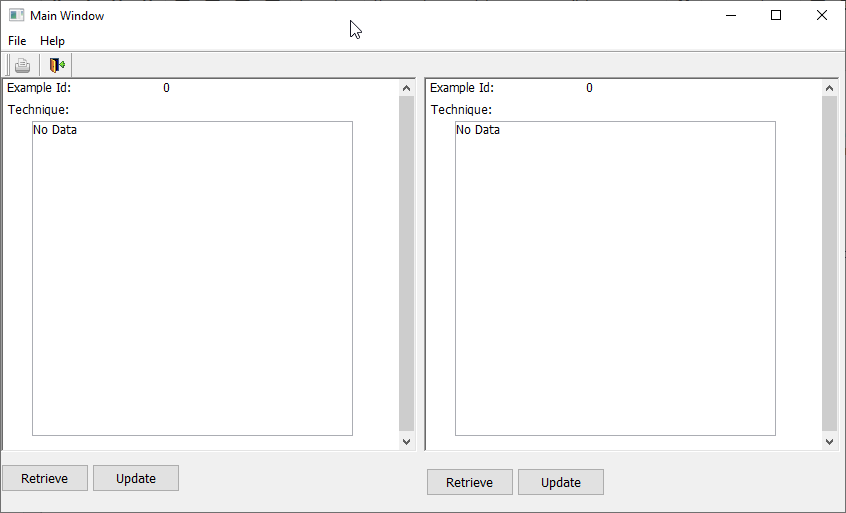Click inside right Technique text box
846x513 pixels.
(x=615, y=278)
